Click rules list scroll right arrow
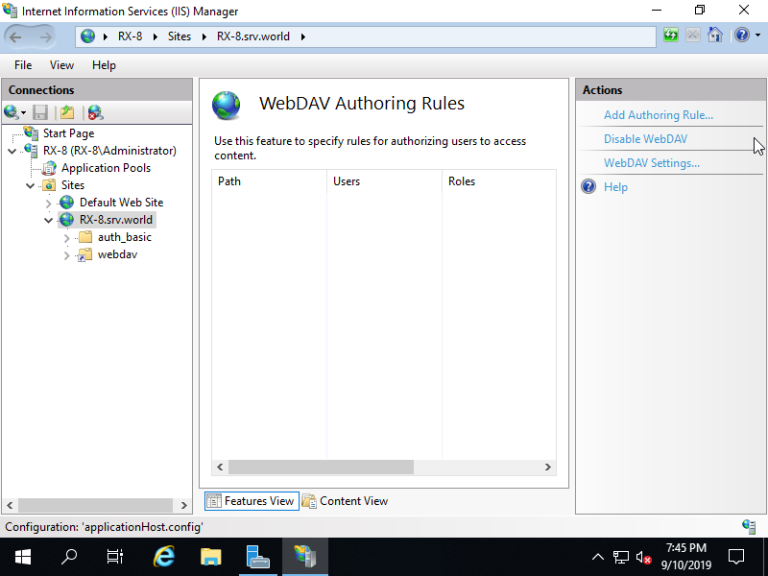 [548, 467]
